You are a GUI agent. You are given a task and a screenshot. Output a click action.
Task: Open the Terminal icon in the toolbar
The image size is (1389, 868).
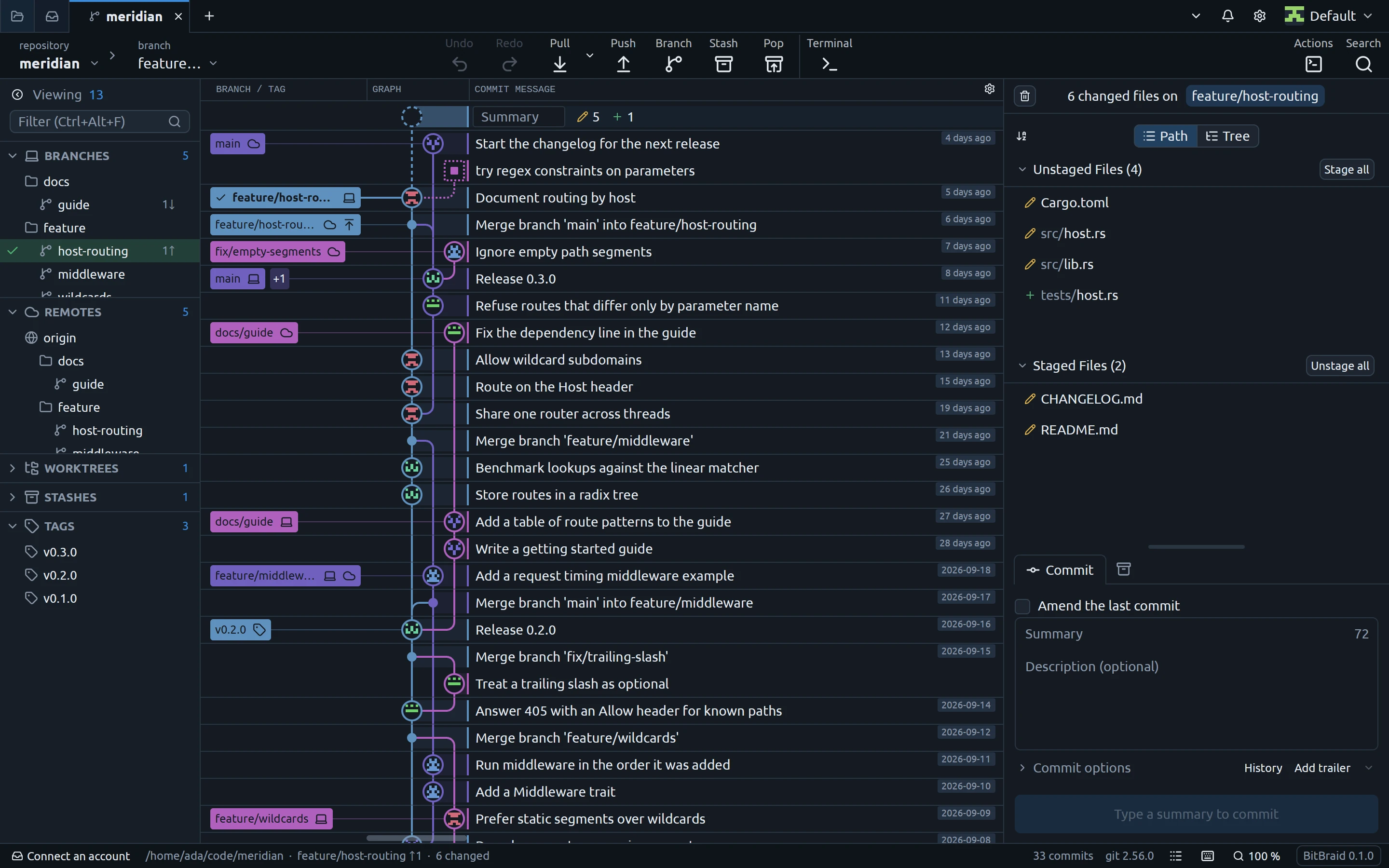[830, 64]
